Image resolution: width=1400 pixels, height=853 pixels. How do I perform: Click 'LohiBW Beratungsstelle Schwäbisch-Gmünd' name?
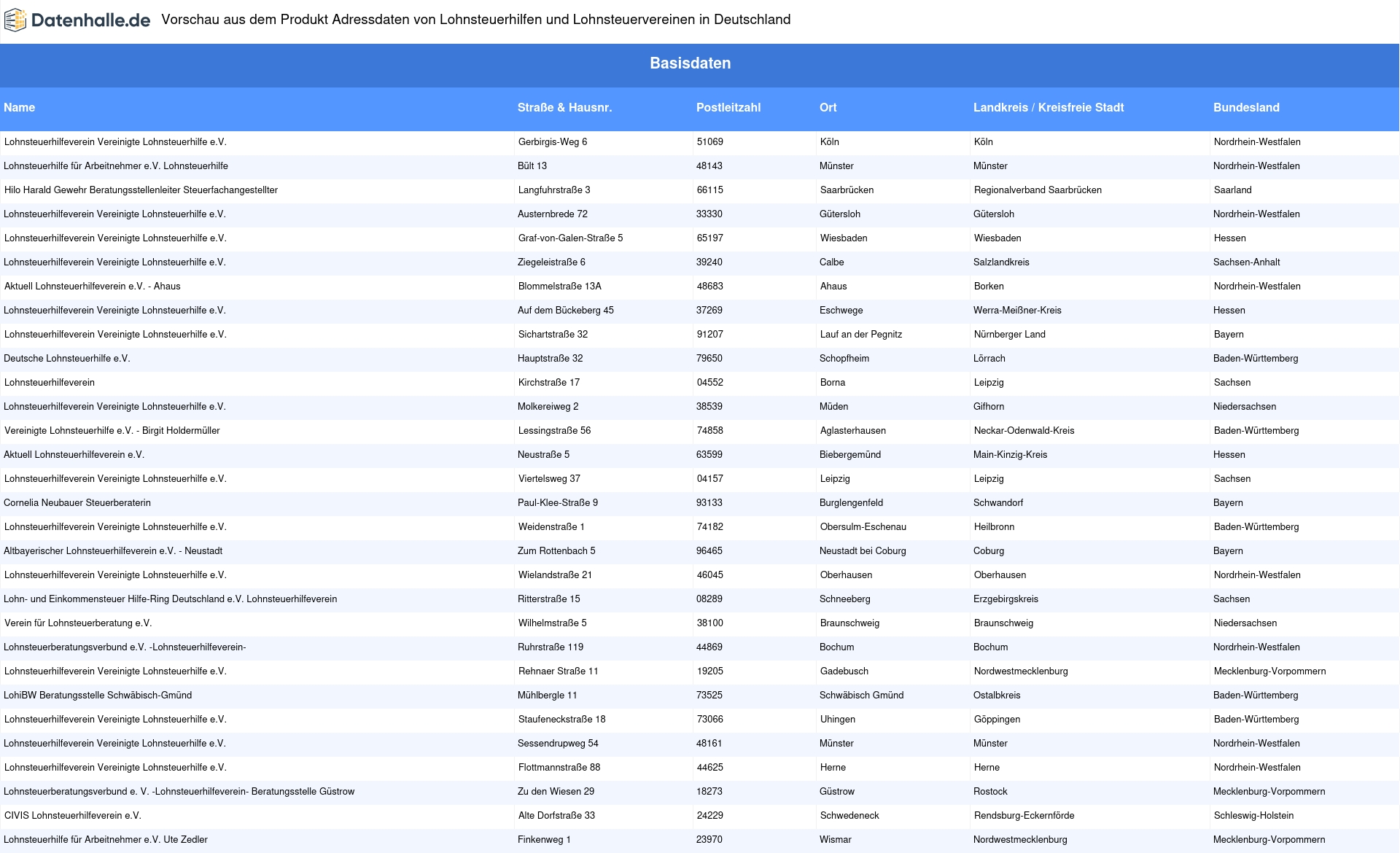98,695
